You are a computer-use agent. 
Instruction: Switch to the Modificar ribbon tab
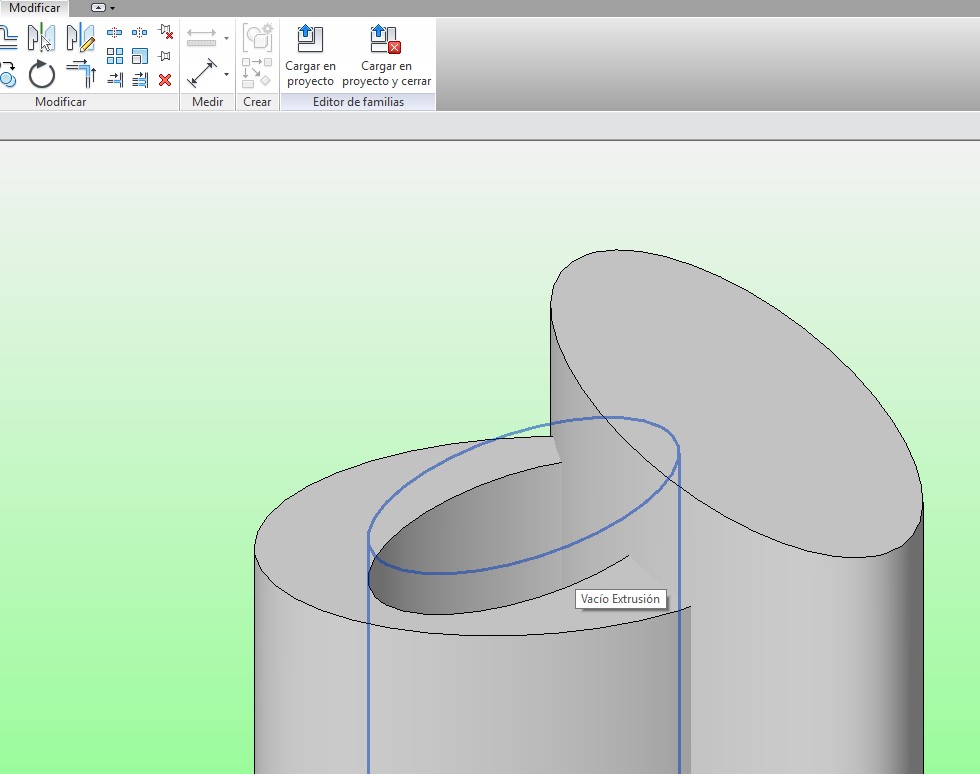pyautogui.click(x=35, y=8)
